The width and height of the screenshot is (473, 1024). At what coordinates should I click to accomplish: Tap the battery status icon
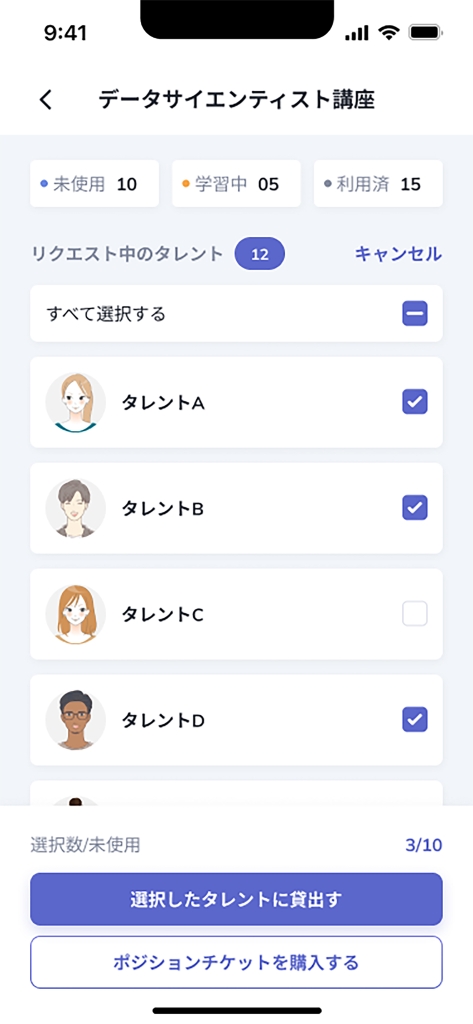427,33
